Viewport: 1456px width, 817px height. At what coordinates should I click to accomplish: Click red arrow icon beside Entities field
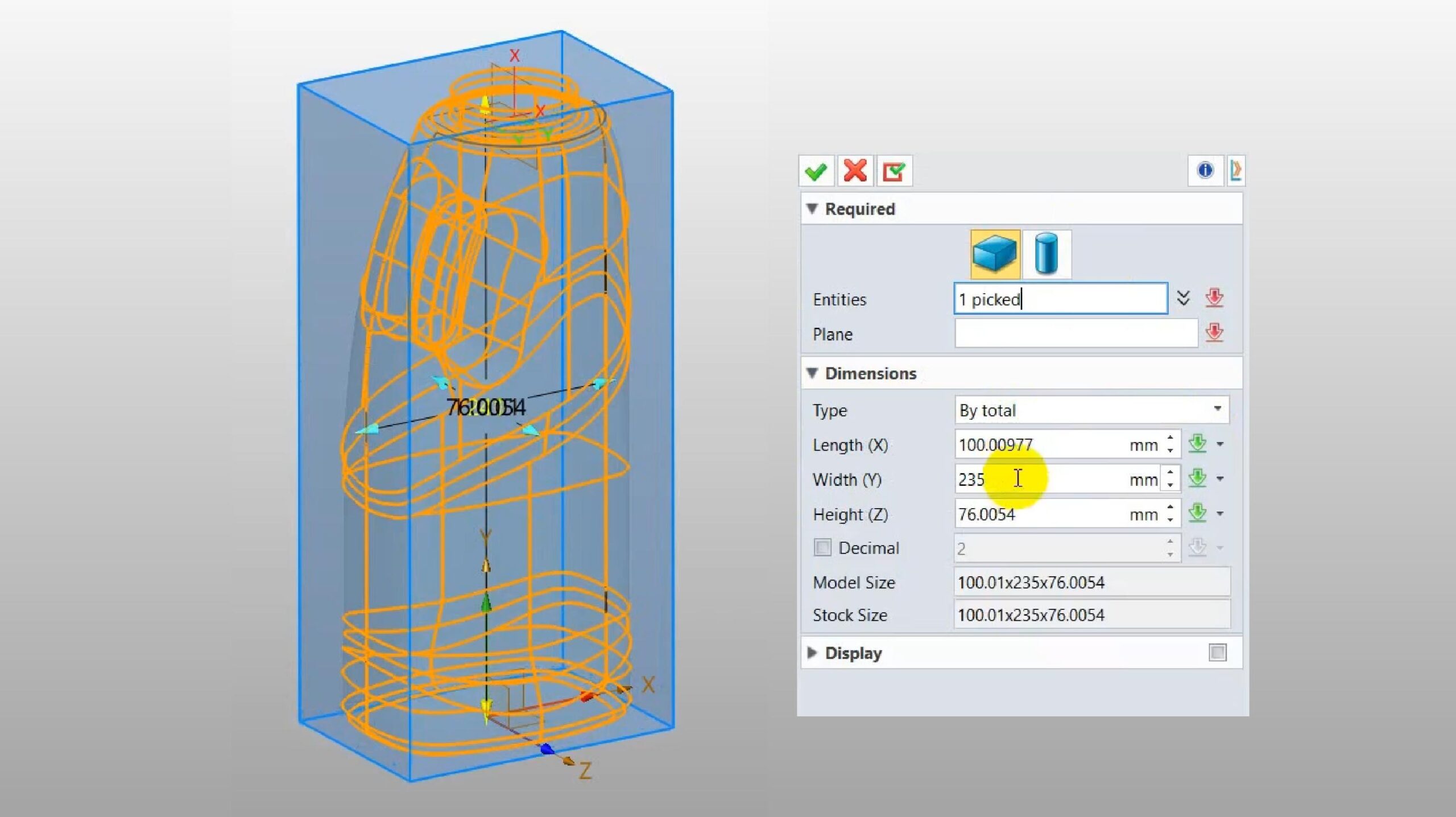[1214, 298]
